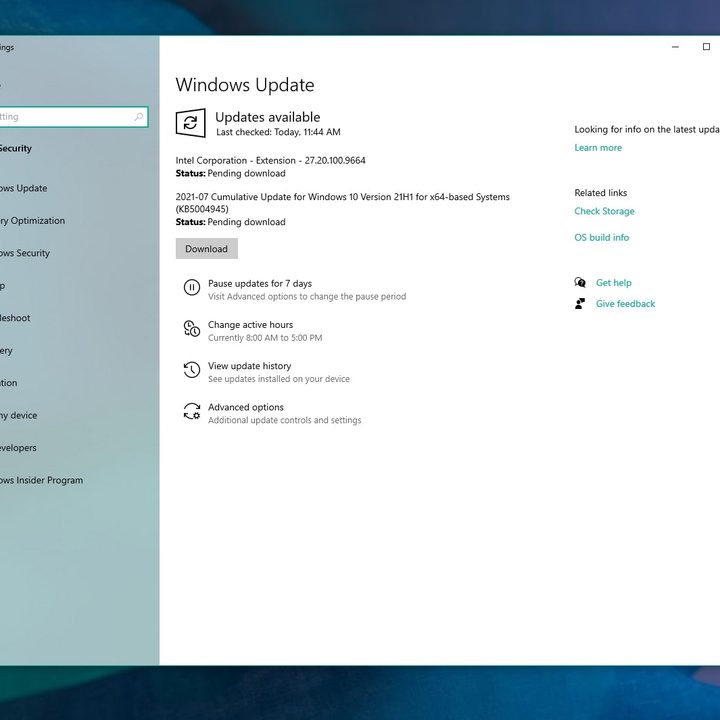The height and width of the screenshot is (720, 720).
Task: Maximize the Settings window
Action: (706, 47)
